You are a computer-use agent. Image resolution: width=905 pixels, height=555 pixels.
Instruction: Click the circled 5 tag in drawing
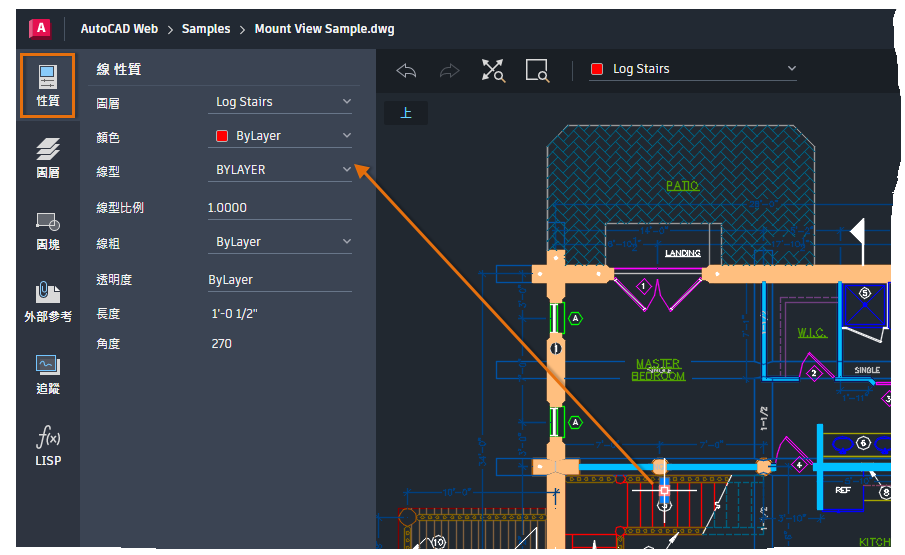[865, 293]
